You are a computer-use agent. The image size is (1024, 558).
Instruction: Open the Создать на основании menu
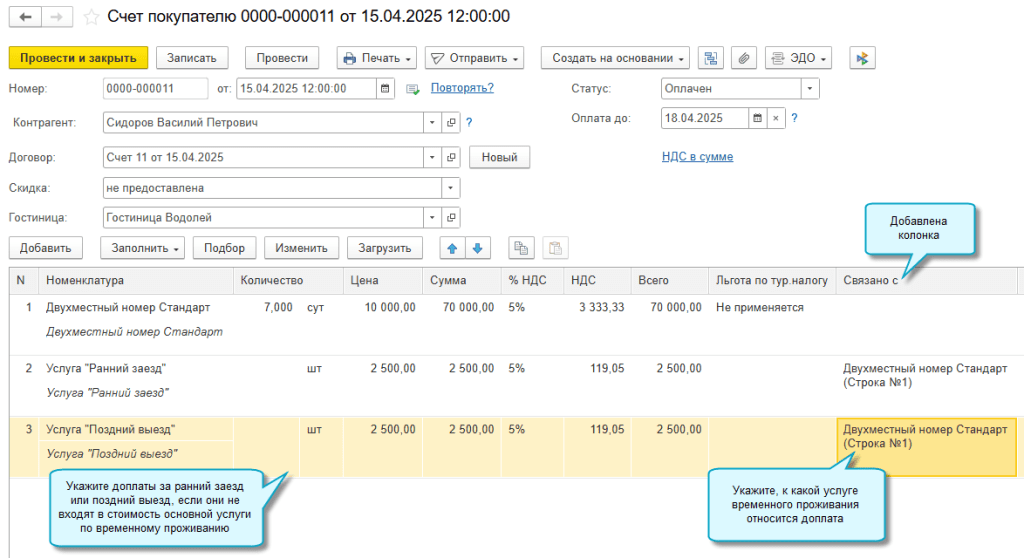[615, 58]
